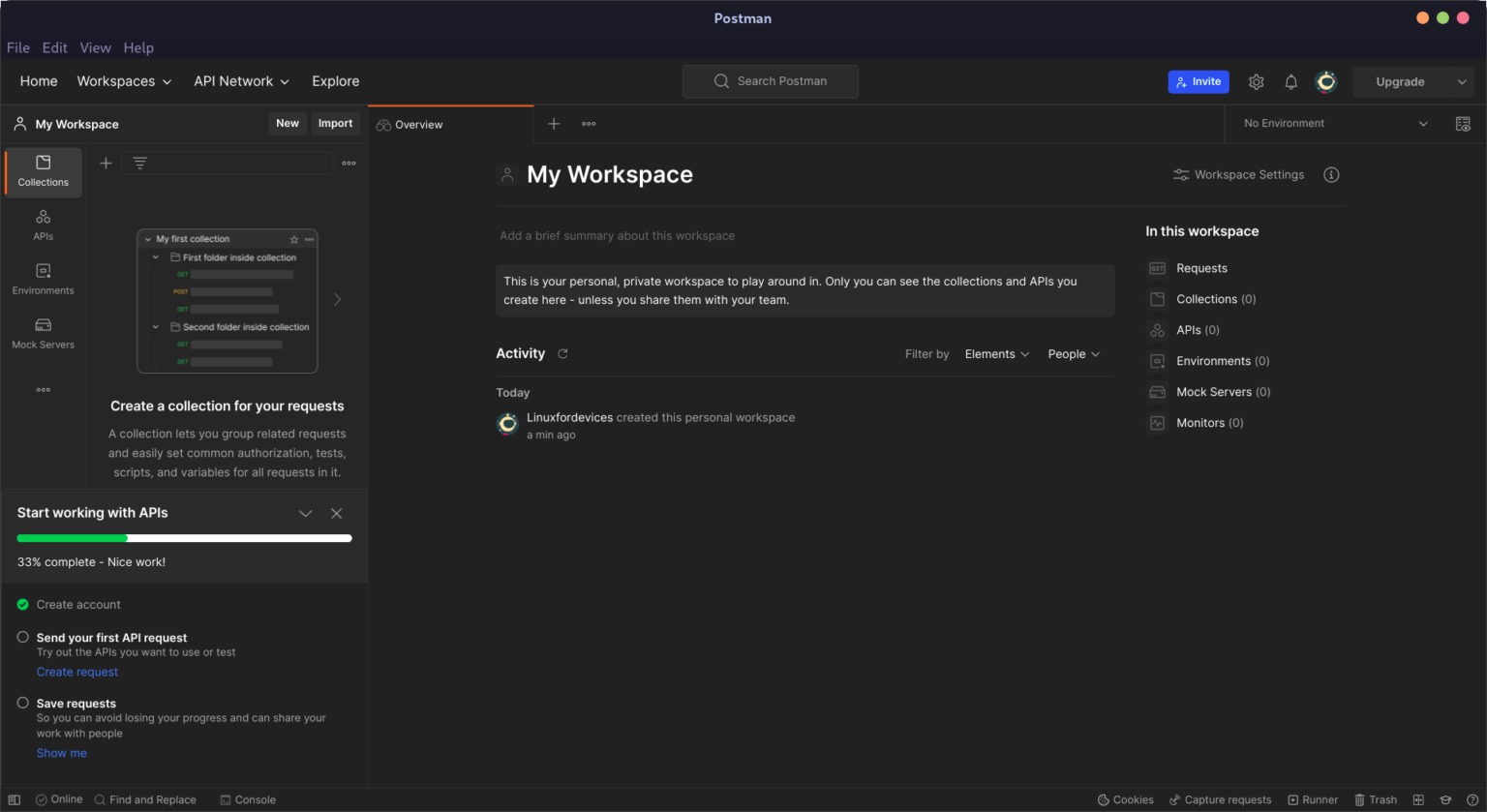Image resolution: width=1487 pixels, height=812 pixels.
Task: Open Postman settings gear icon
Action: pos(1256,81)
